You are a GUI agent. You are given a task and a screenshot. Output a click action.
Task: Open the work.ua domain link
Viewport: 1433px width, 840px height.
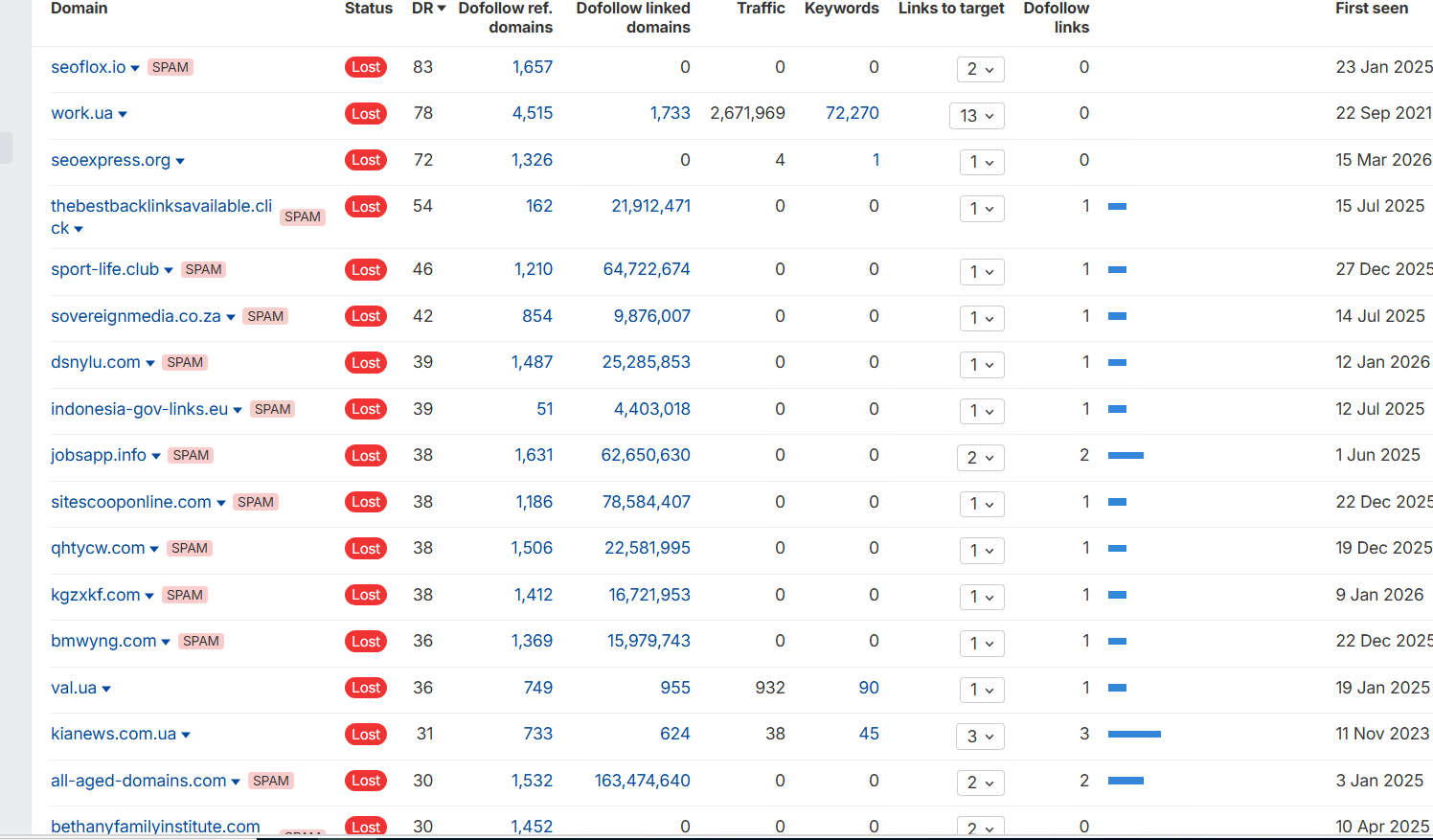pyautogui.click(x=81, y=113)
